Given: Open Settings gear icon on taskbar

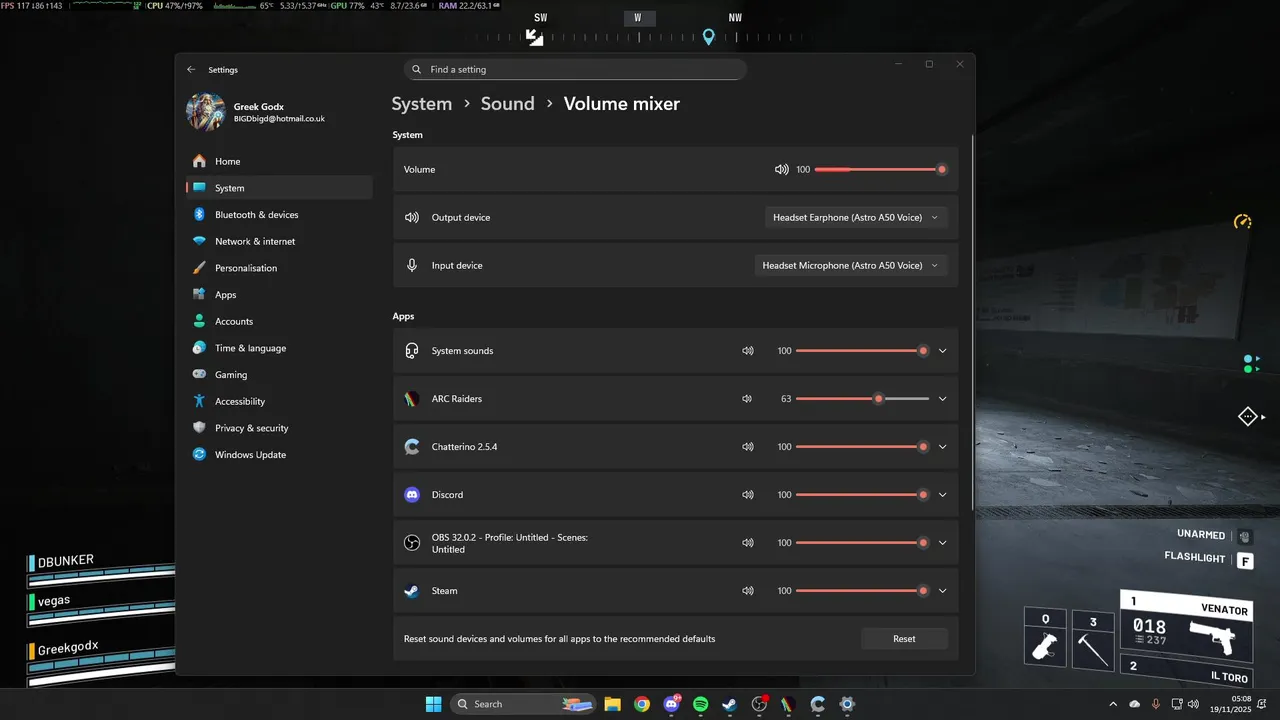Looking at the screenshot, I should (x=847, y=704).
